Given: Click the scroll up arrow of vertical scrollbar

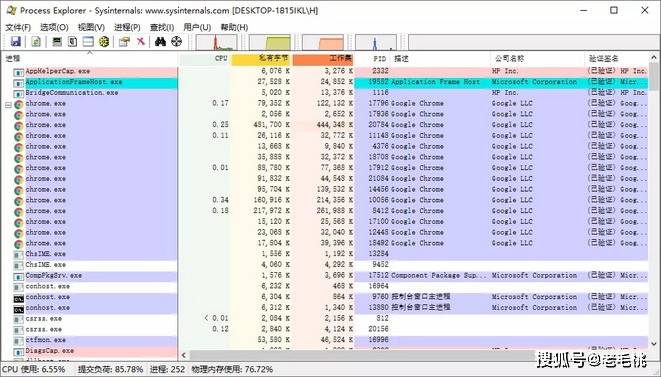Looking at the screenshot, I should click(654, 57).
